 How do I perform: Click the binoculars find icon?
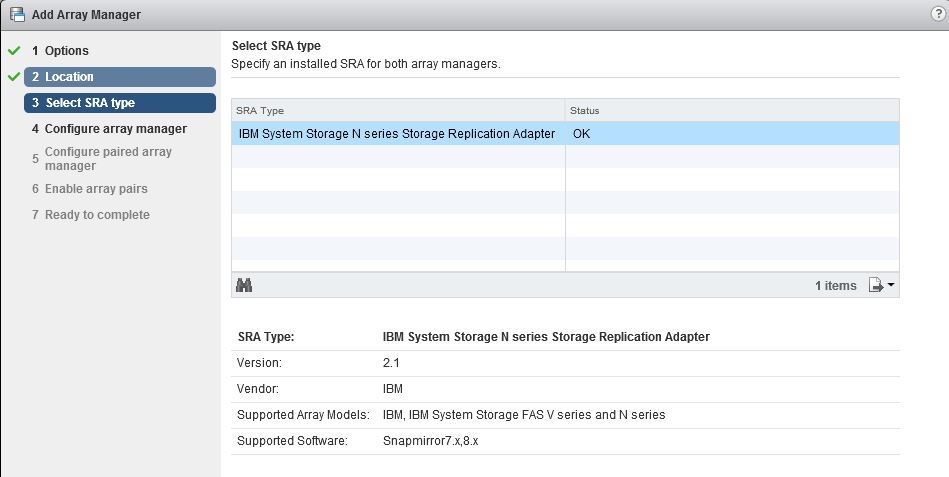(244, 285)
